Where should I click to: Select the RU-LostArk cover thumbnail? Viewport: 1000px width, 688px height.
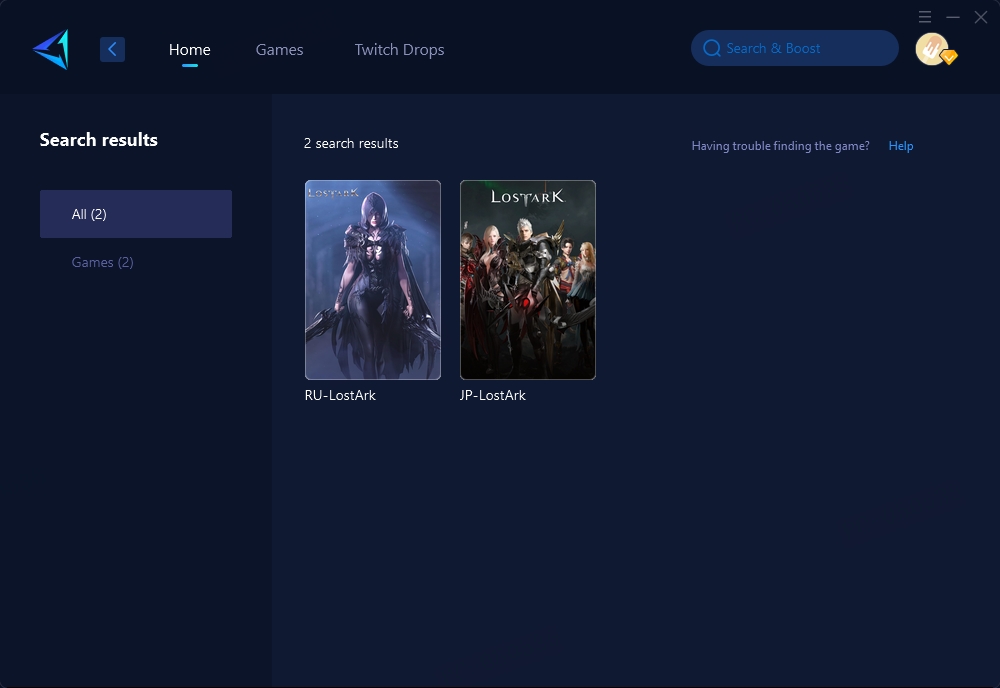coord(372,280)
